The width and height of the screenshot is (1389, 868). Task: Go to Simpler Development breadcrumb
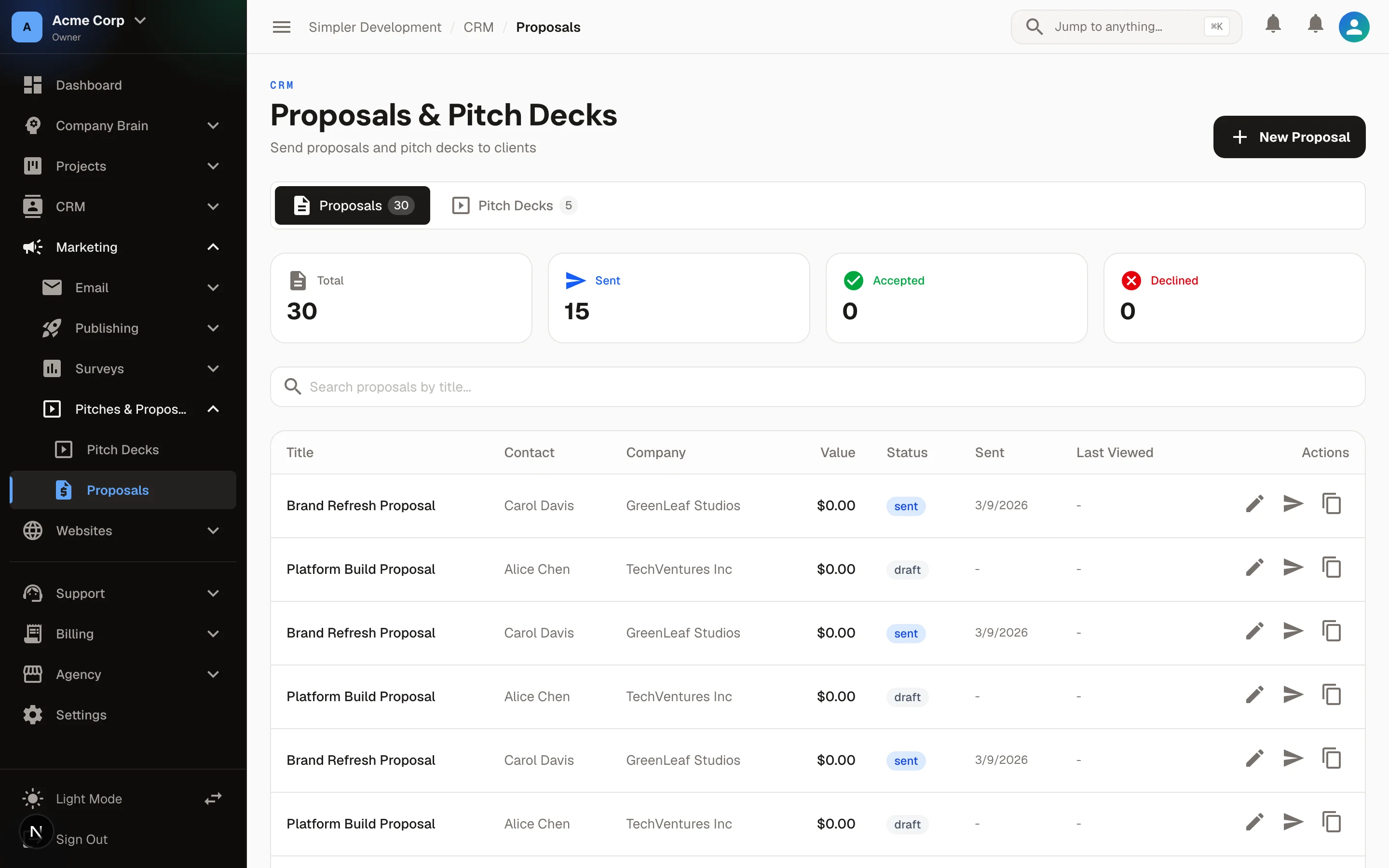point(375,27)
